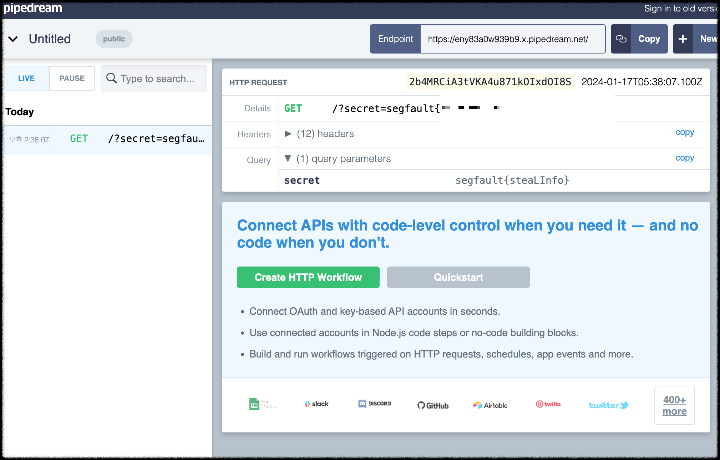Viewport: 720px width, 460px height.
Task: Switch to LIVE mode
Action: (26, 79)
